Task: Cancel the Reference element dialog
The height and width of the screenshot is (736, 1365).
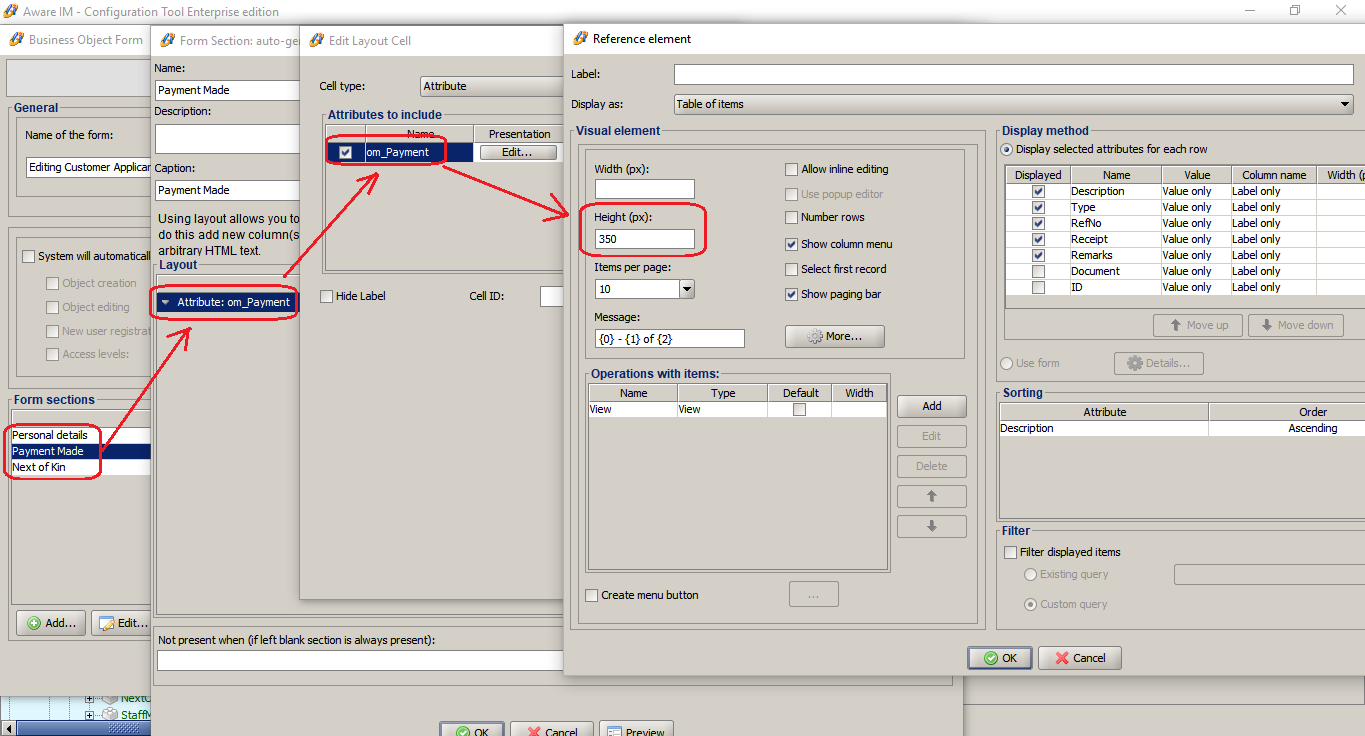Action: [x=1079, y=658]
